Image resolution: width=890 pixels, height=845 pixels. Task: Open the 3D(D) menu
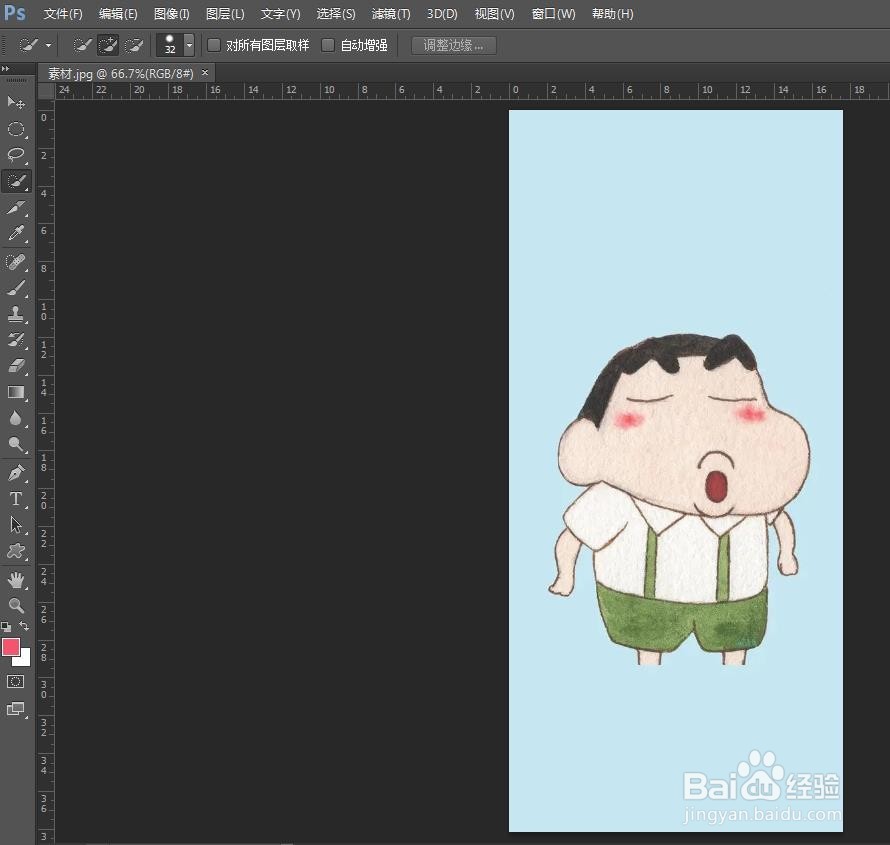tap(442, 14)
